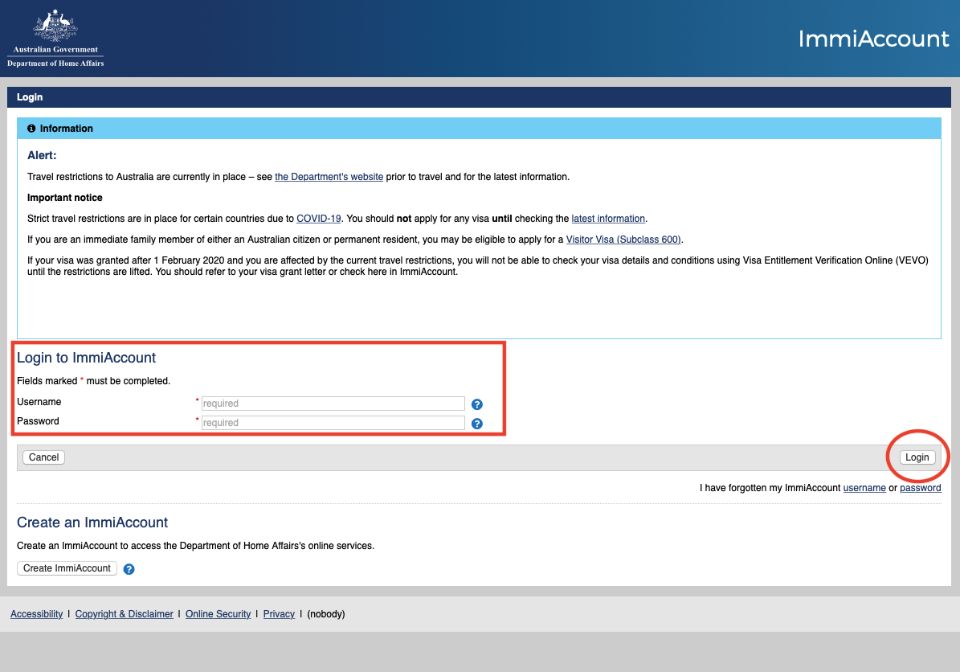Click the Login section header bar text
This screenshot has height=672, width=960.
coord(29,97)
